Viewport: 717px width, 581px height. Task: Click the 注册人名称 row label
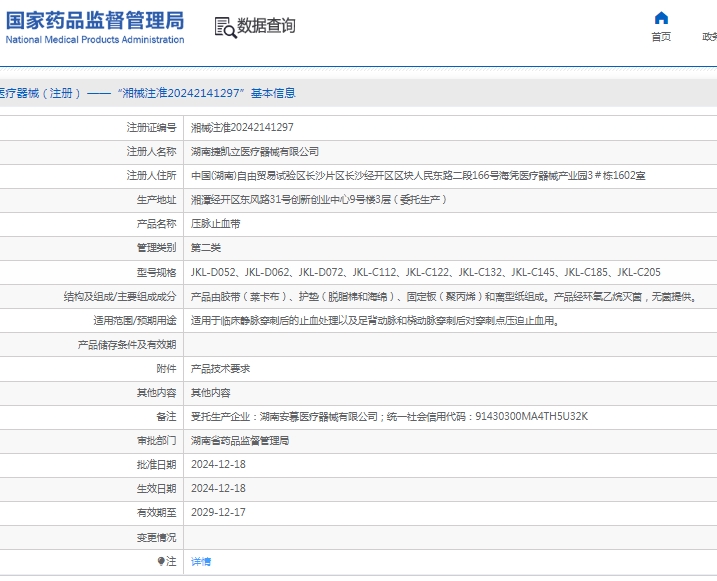coord(151,152)
